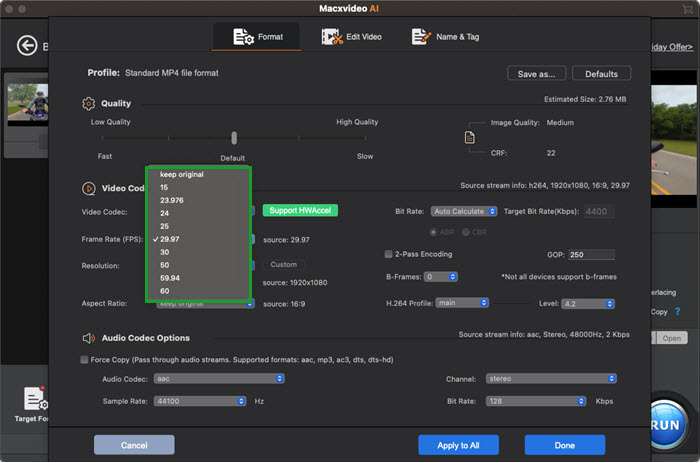Select the CBR radio button
Image resolution: width=700 pixels, height=463 pixels.
tap(466, 232)
